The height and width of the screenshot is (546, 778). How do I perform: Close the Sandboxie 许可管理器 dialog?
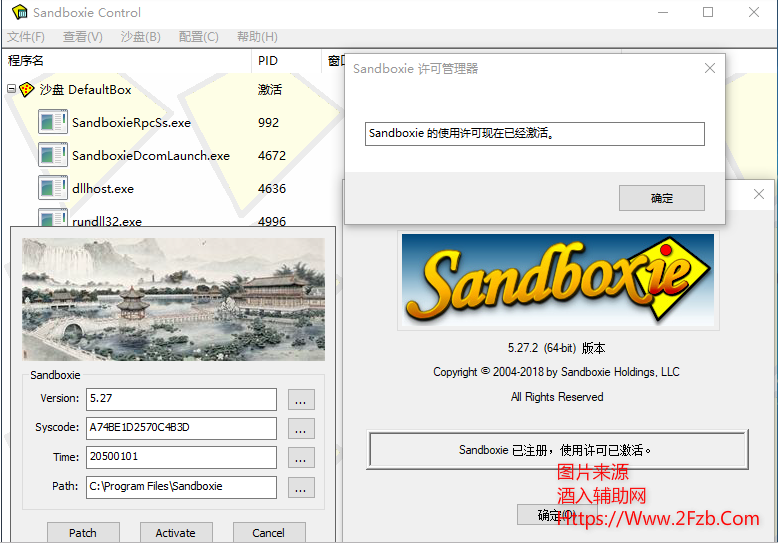coord(710,68)
